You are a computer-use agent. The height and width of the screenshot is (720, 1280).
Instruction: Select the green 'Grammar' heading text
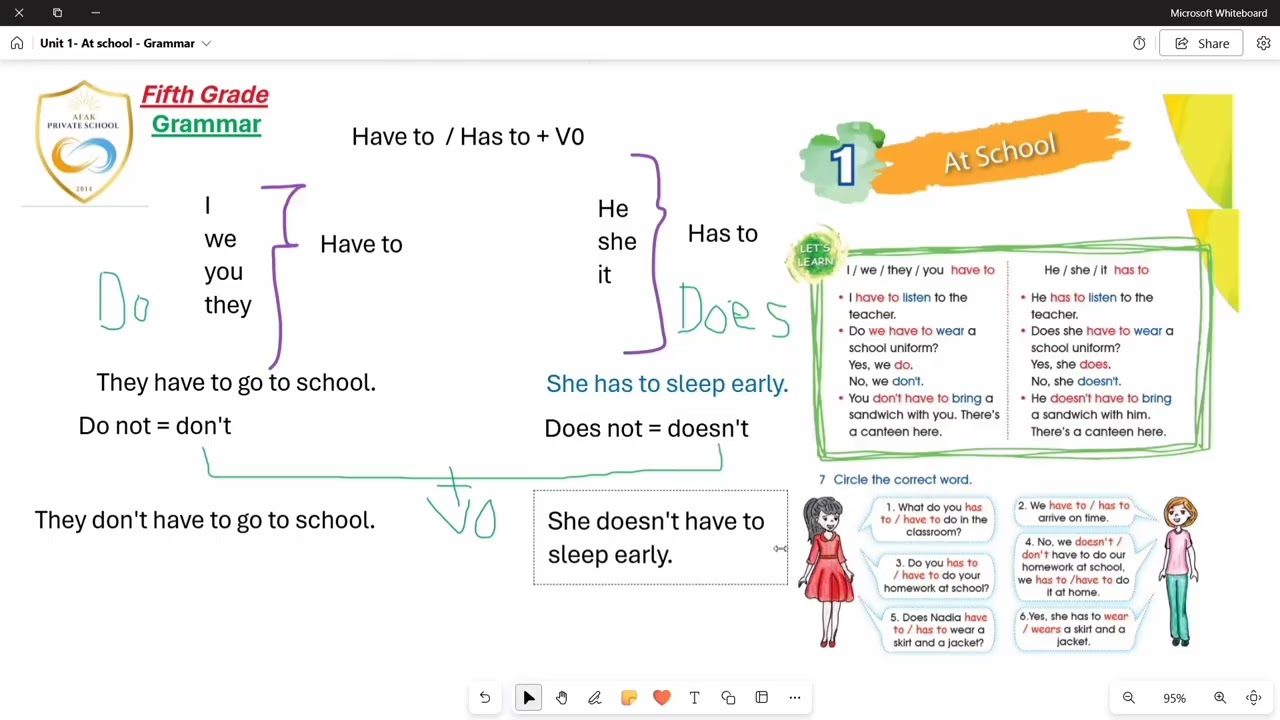(206, 124)
